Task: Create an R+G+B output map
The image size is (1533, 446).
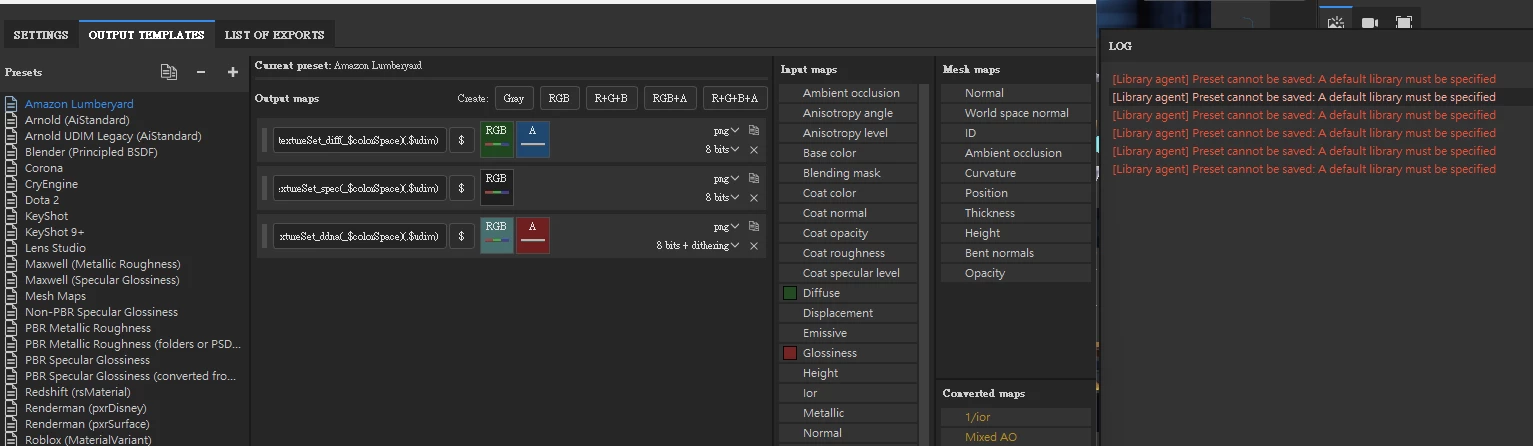Action: click(611, 98)
